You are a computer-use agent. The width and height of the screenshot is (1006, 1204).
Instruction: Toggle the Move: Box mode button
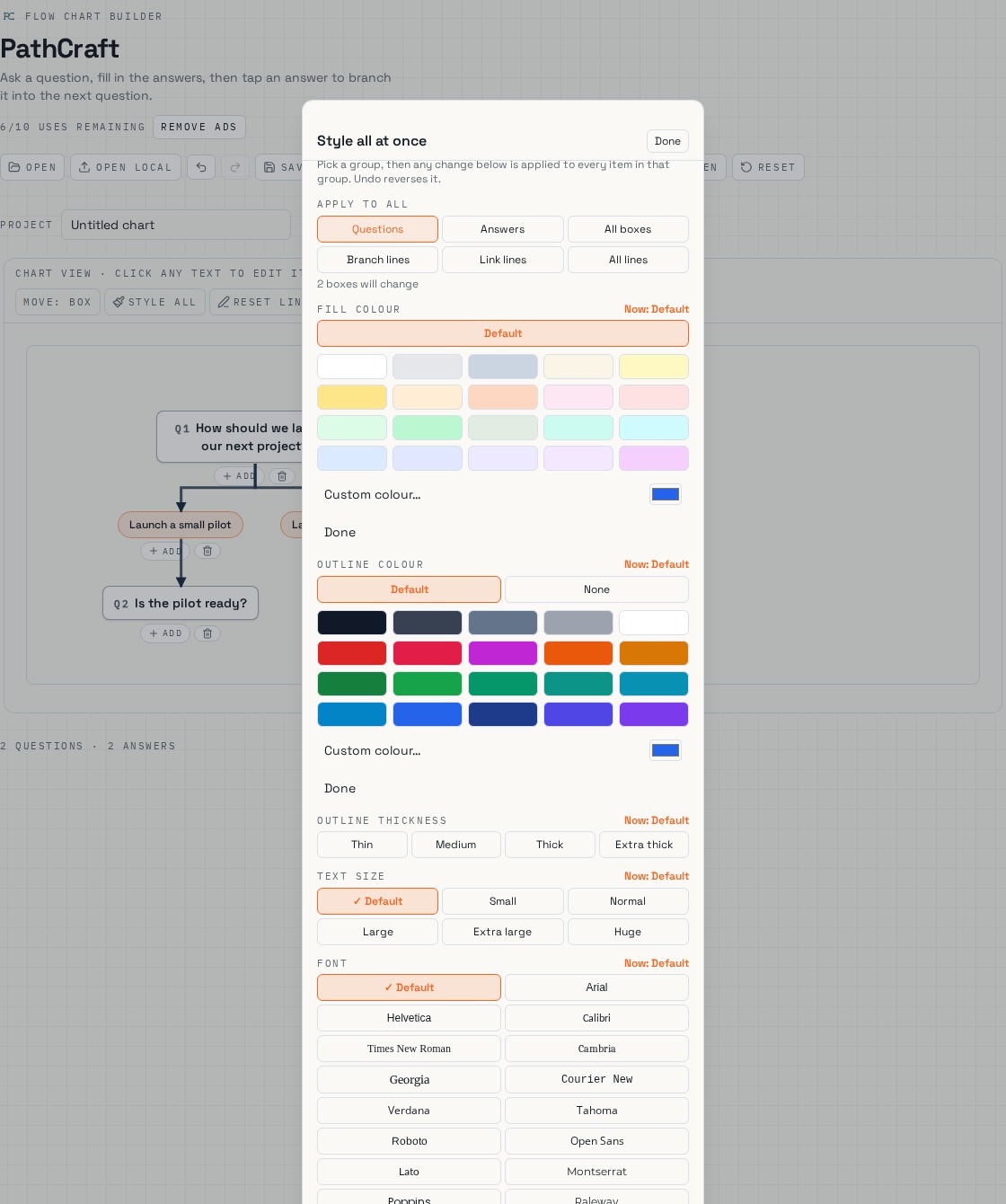click(x=57, y=302)
